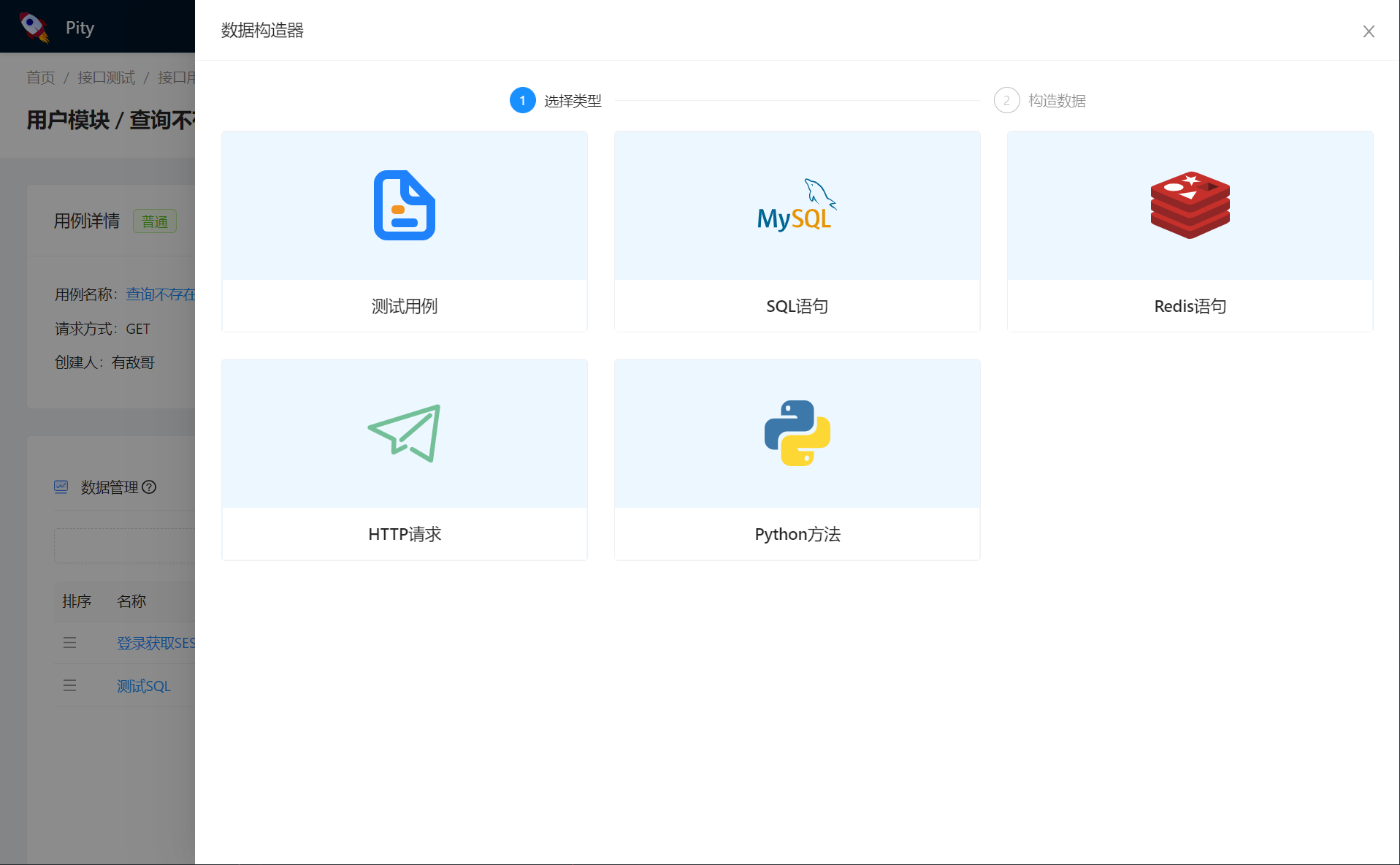The width and height of the screenshot is (1400, 865).
Task: Click the 创建人: 有敌哥 text
Action: [104, 362]
